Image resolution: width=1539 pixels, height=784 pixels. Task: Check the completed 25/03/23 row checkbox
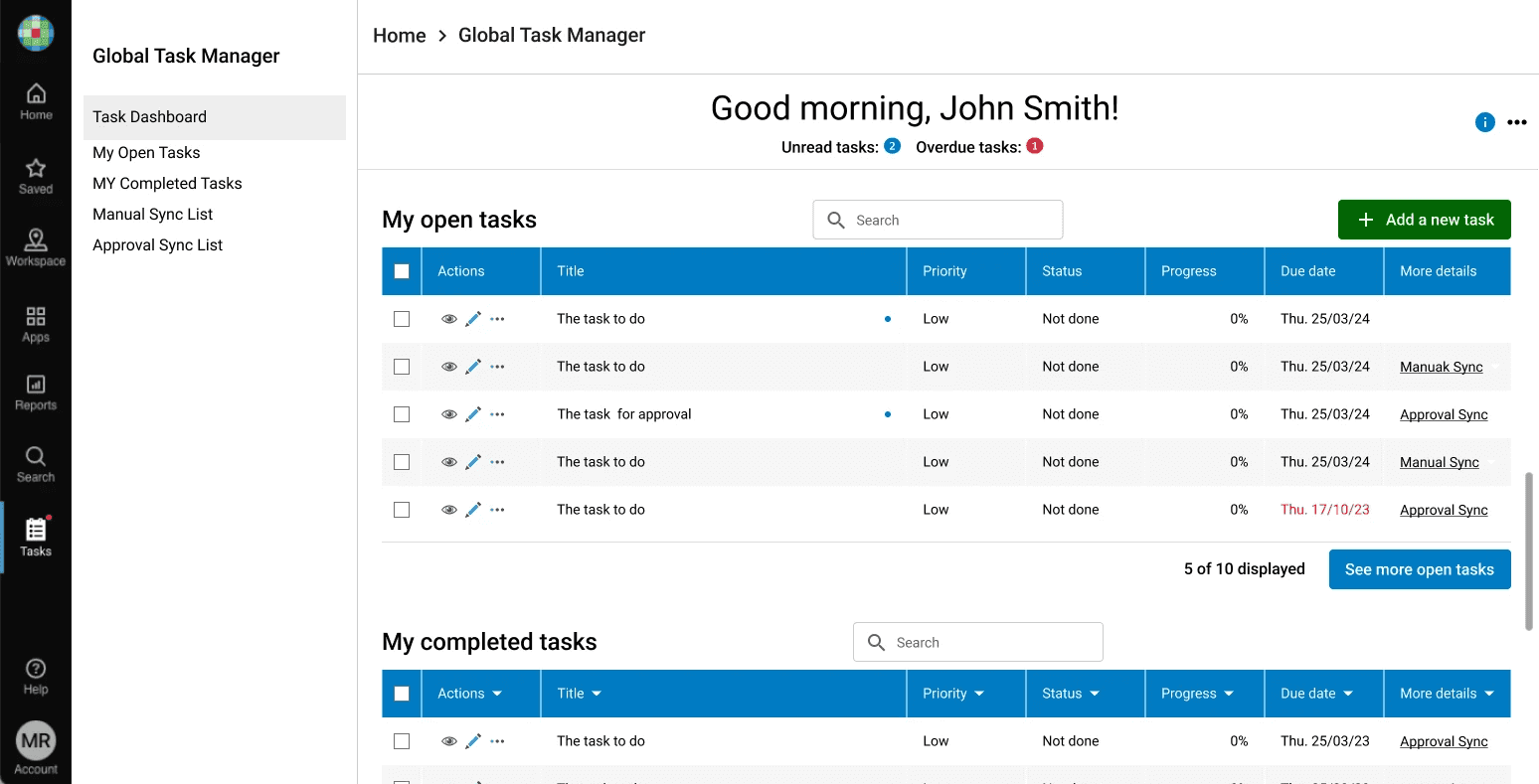coord(402,741)
